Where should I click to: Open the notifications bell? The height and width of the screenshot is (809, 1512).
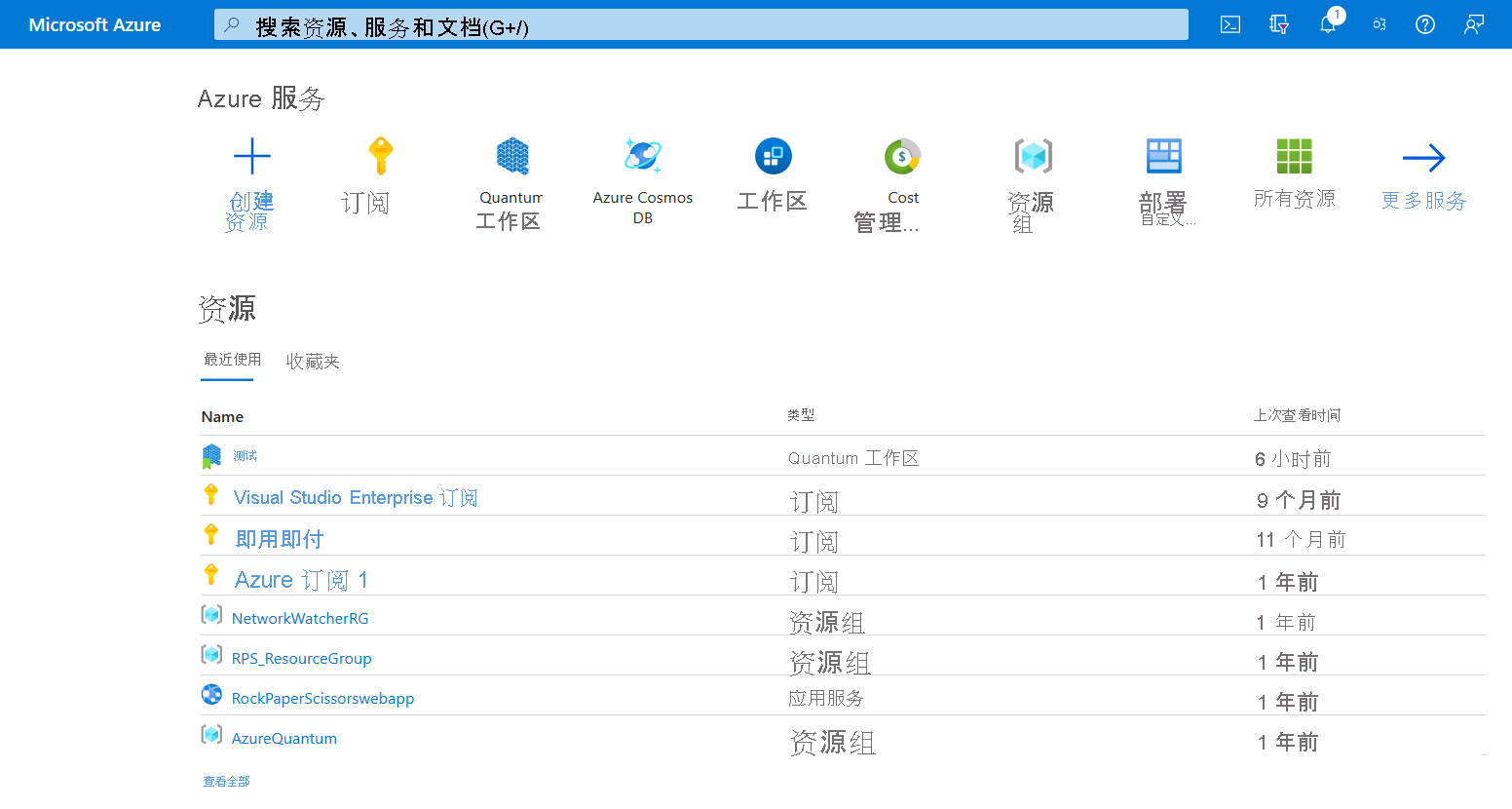(1328, 24)
